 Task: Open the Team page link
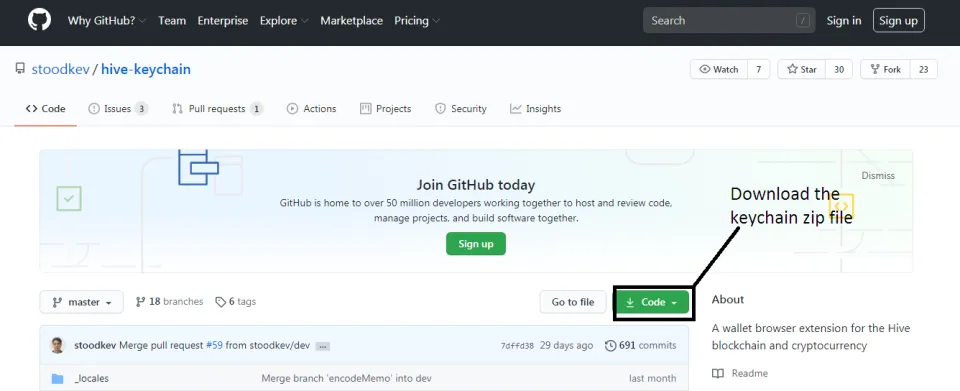click(x=172, y=20)
